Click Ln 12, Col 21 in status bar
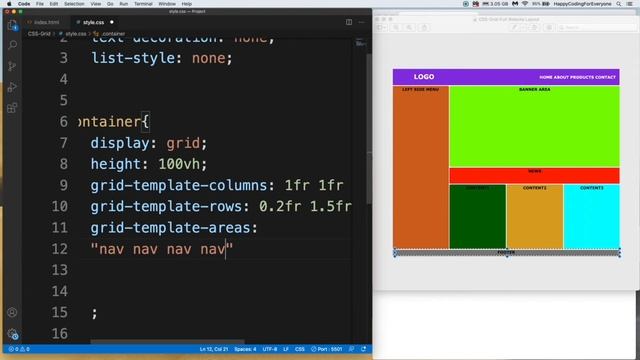 (214, 349)
